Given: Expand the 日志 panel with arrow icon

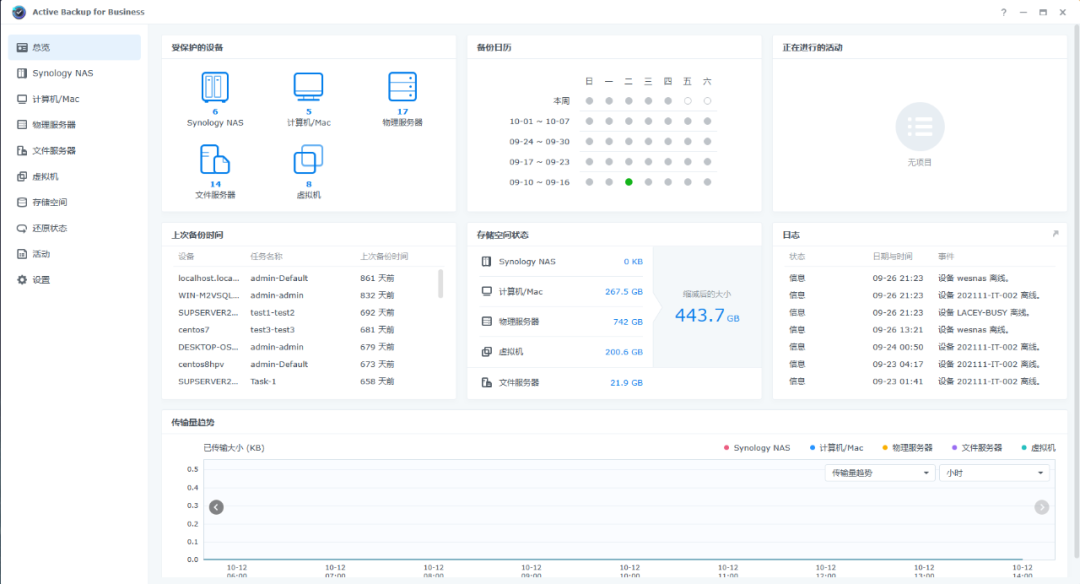Looking at the screenshot, I should (x=1055, y=234).
